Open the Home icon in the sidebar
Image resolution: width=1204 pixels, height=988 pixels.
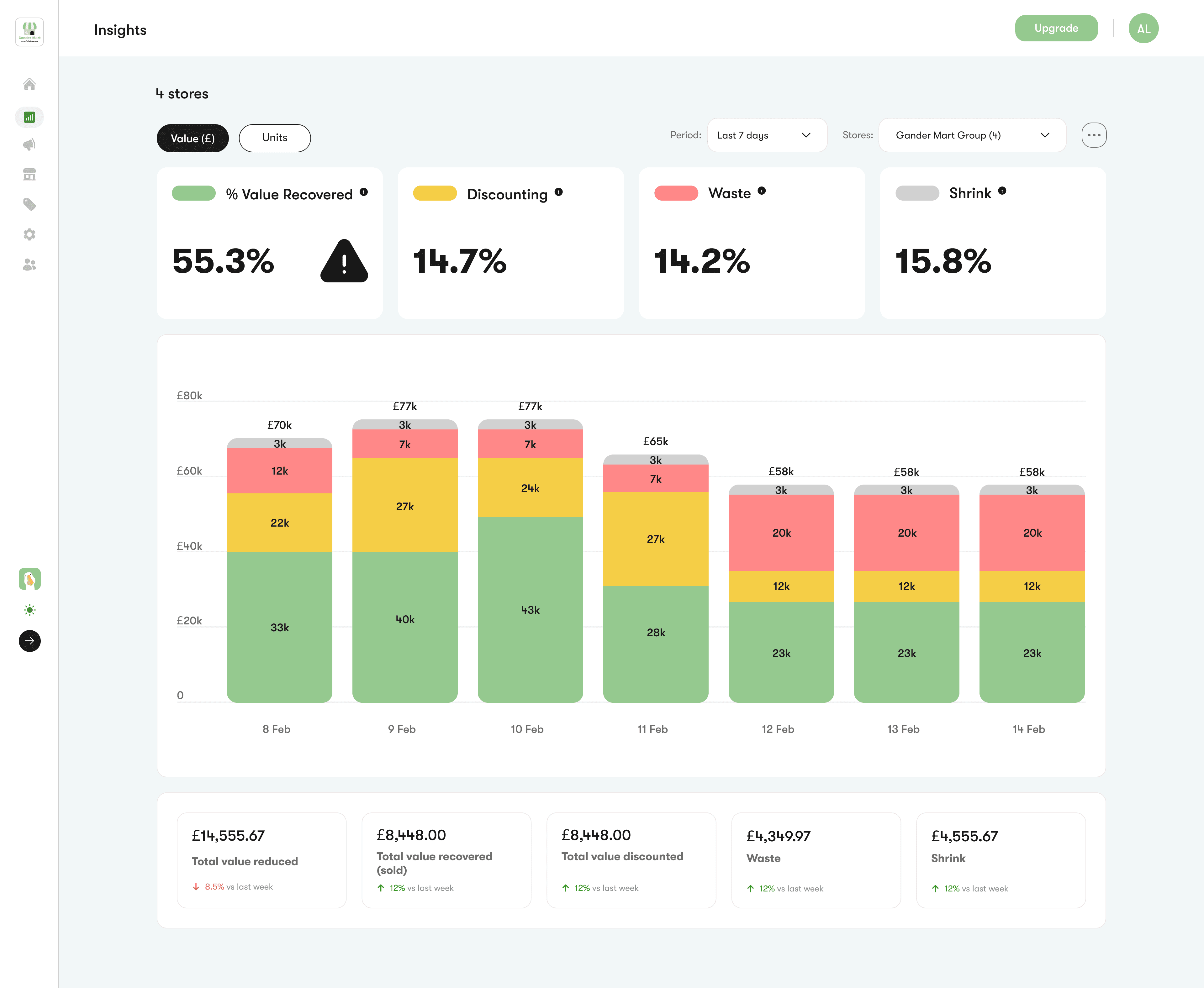pyautogui.click(x=29, y=84)
